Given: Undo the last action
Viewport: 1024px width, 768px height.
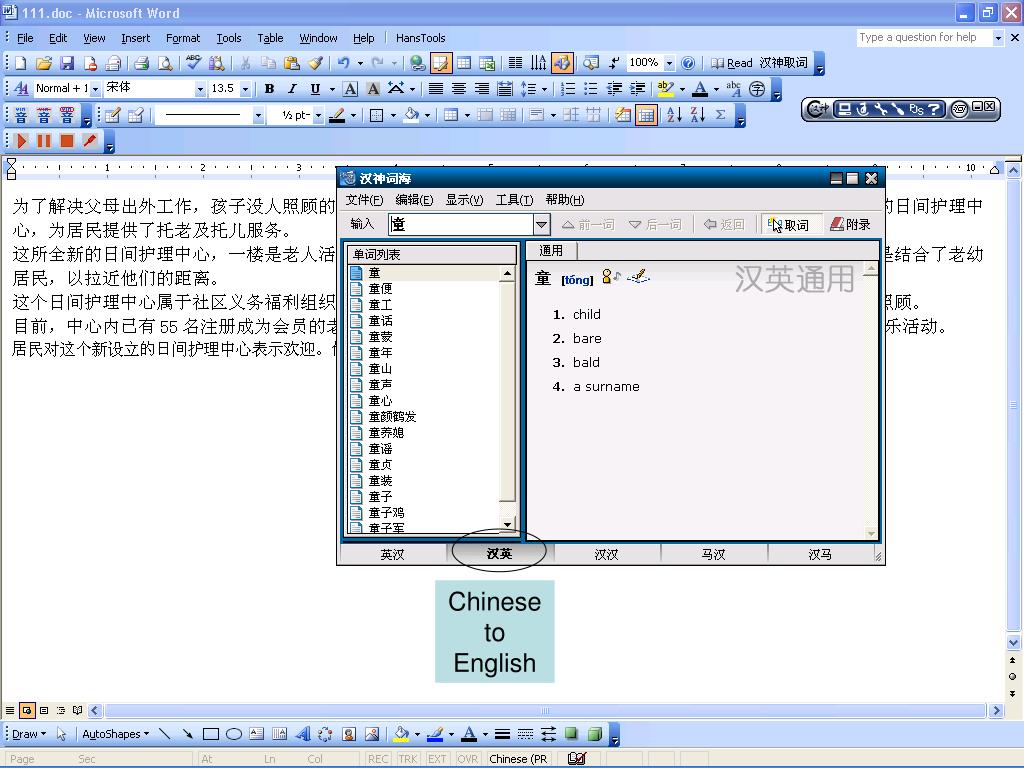Looking at the screenshot, I should point(343,63).
